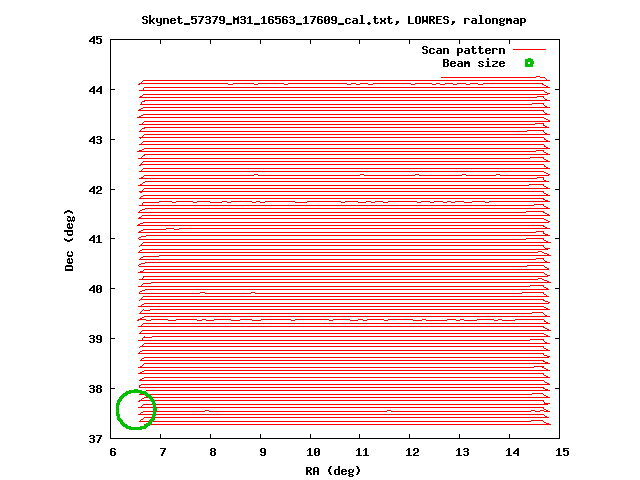Click the Dec axis tick label 39
The width and height of the screenshot is (640, 480).
click(x=95, y=339)
